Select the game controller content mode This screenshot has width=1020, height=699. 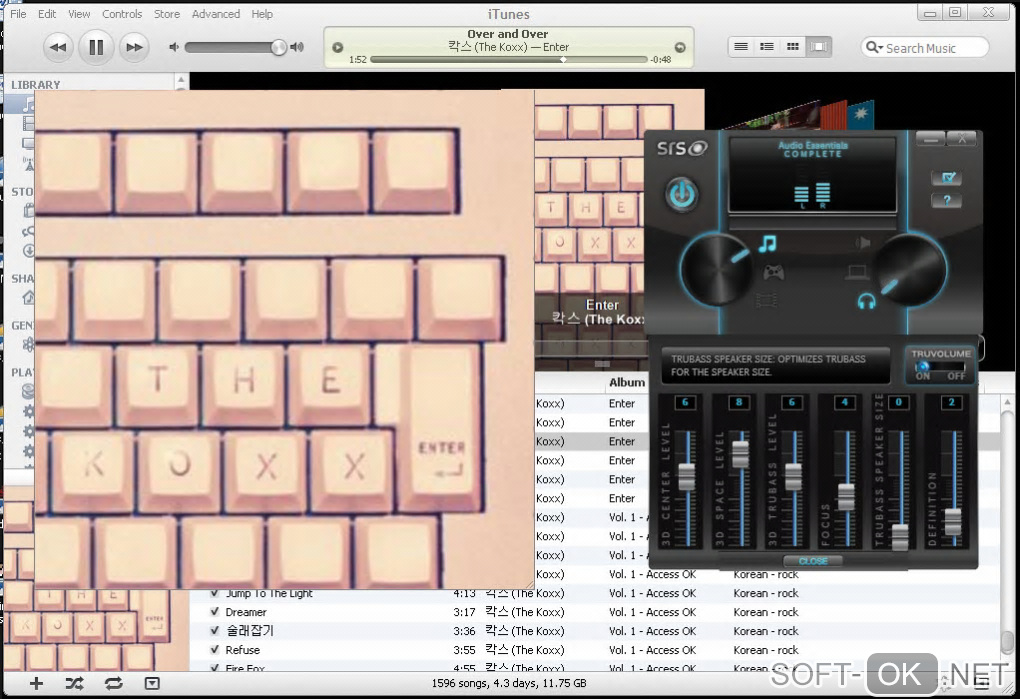click(x=773, y=271)
